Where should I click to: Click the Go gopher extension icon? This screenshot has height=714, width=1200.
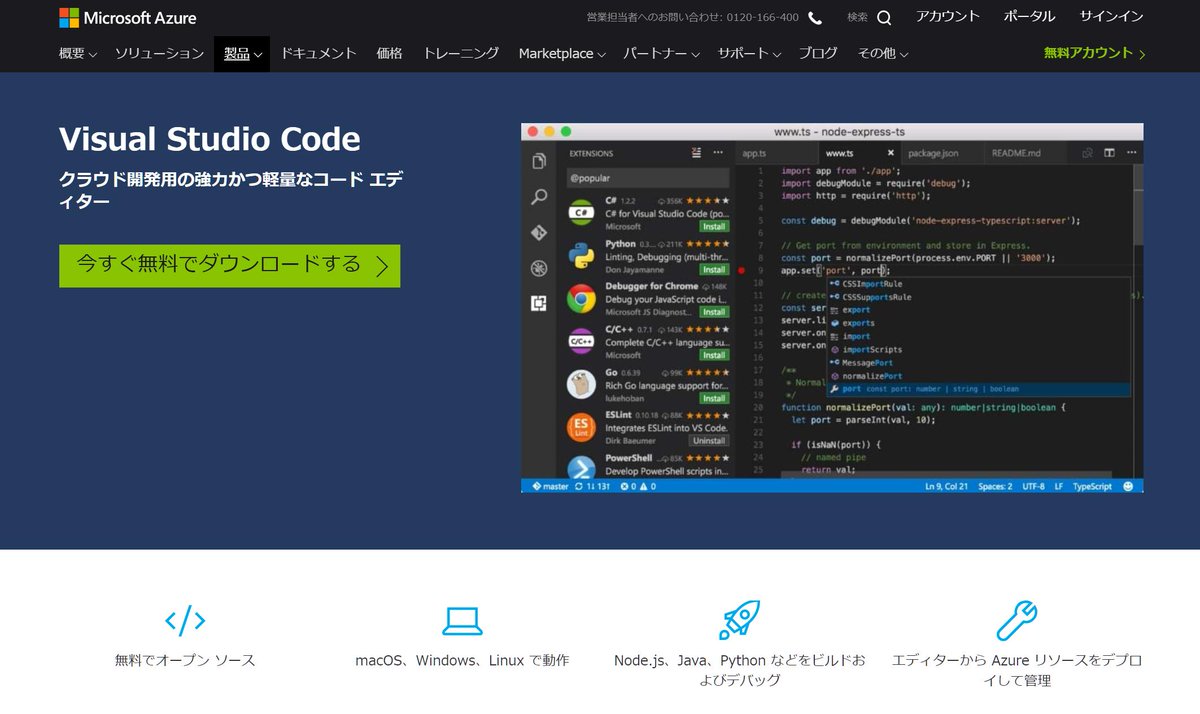click(x=582, y=385)
